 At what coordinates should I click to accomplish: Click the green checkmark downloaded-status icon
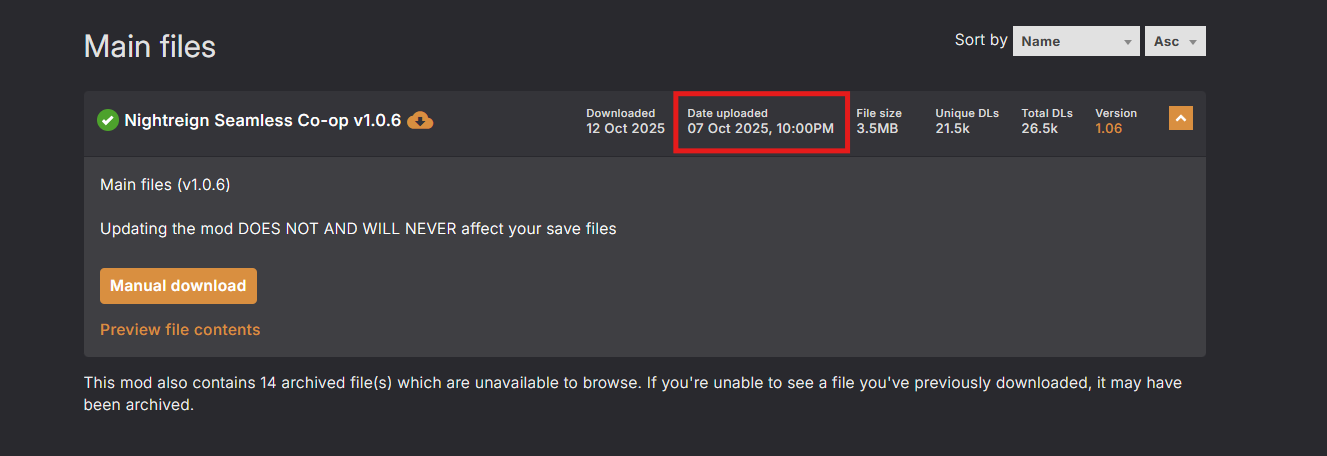(x=108, y=120)
